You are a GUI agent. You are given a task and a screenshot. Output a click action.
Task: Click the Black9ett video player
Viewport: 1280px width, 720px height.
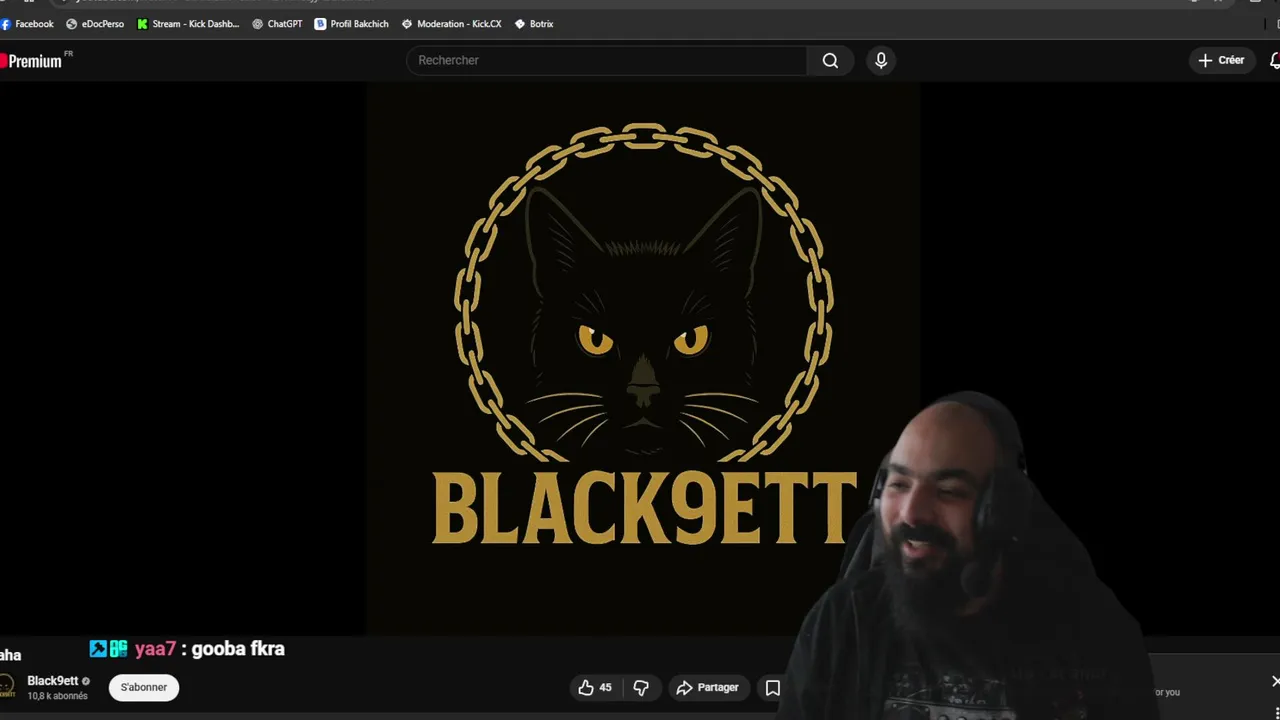coord(642,357)
